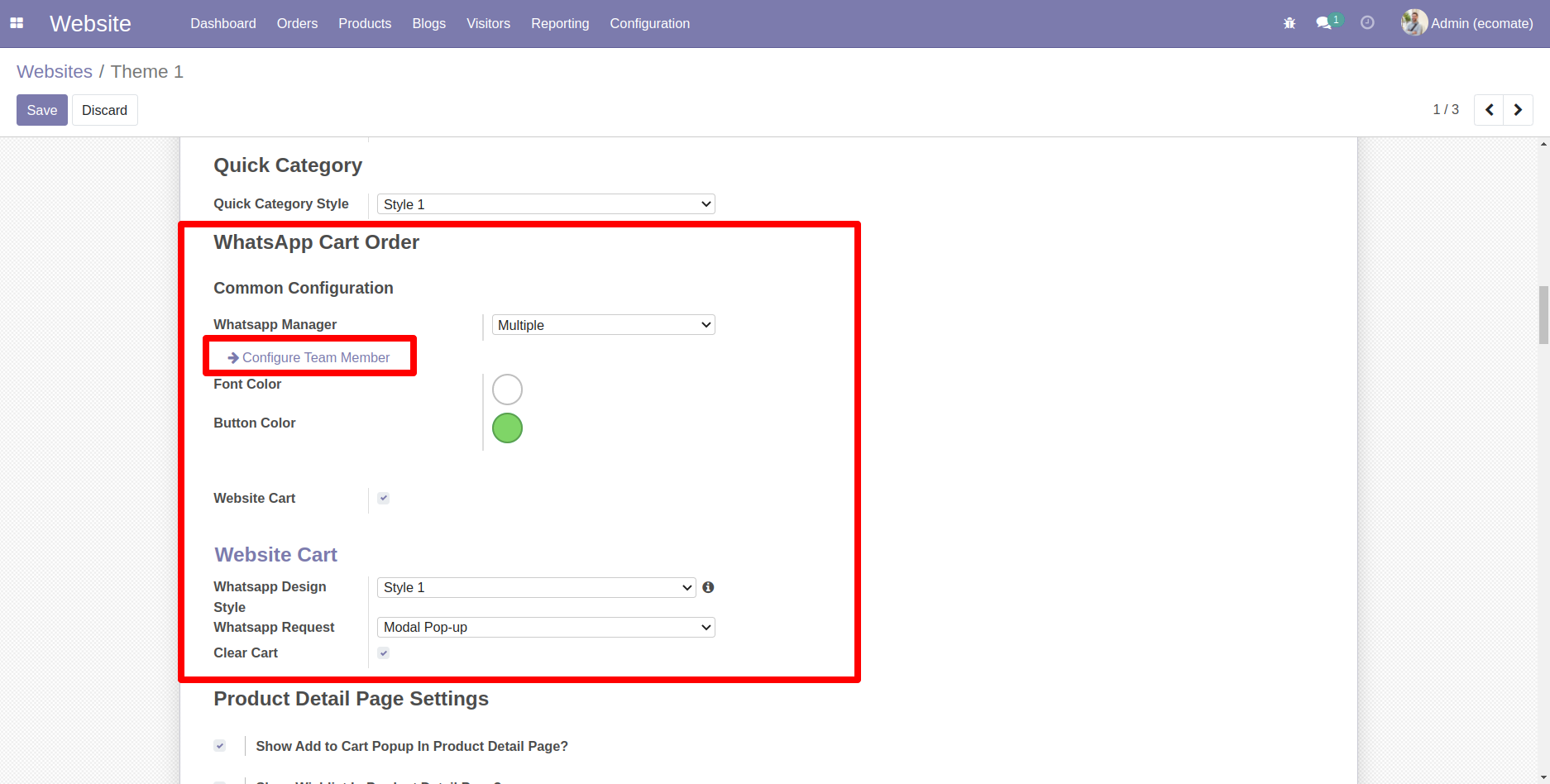Open the Whatsapp Request dropdown
Image resolution: width=1550 pixels, height=784 pixels.
coord(546,627)
